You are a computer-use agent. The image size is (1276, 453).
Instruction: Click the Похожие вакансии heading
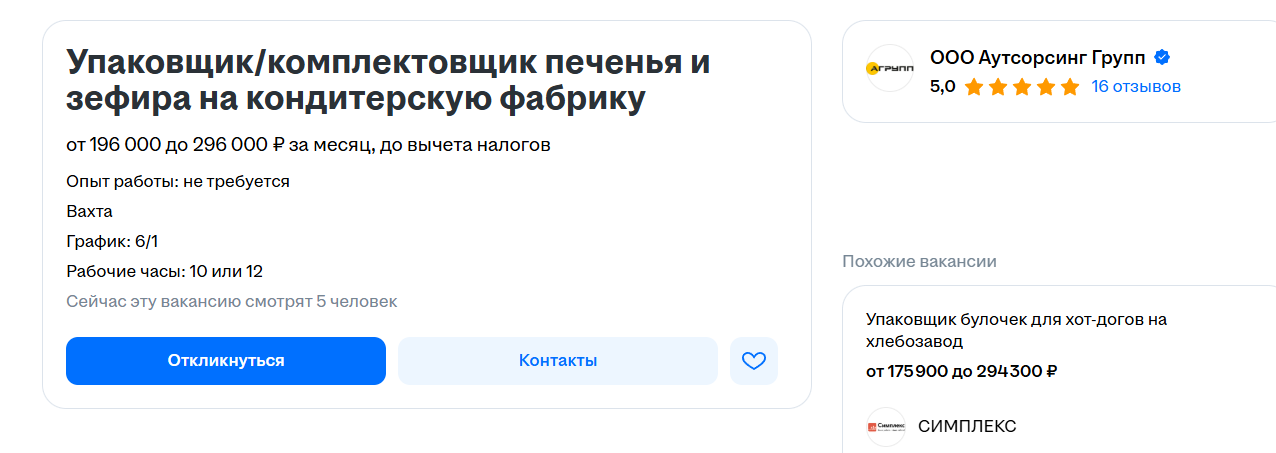pyautogui.click(x=919, y=262)
